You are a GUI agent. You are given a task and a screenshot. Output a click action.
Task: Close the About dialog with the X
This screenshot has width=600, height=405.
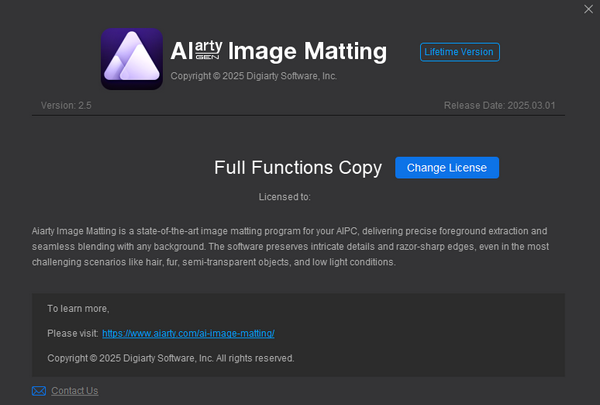click(588, 9)
